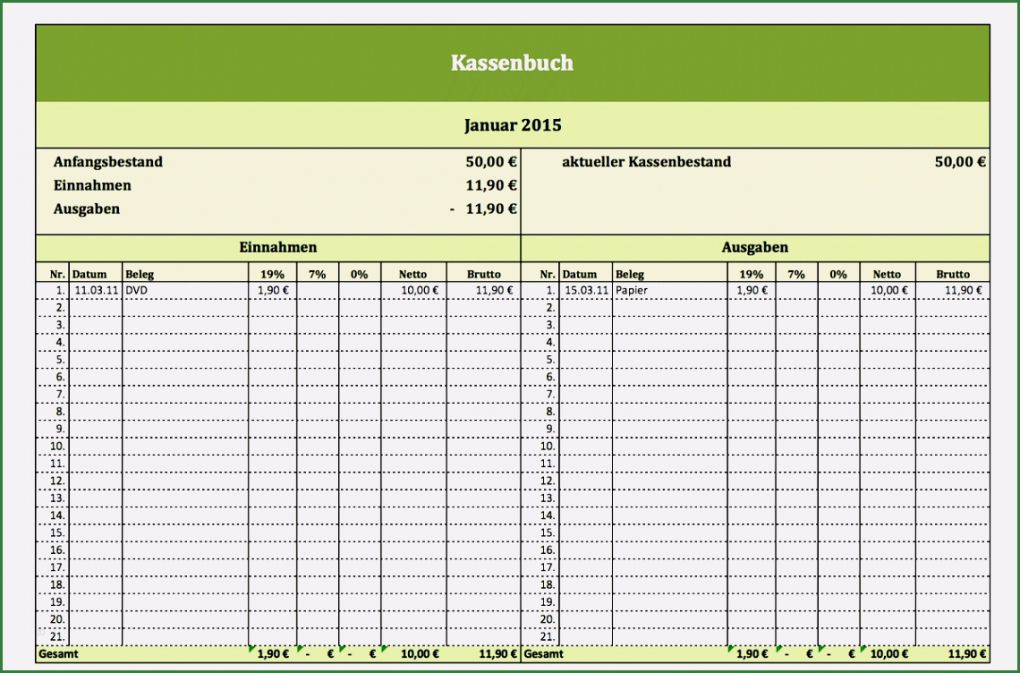The image size is (1020, 673).
Task: Select the Januar 2015 header
Action: pyautogui.click(x=512, y=125)
